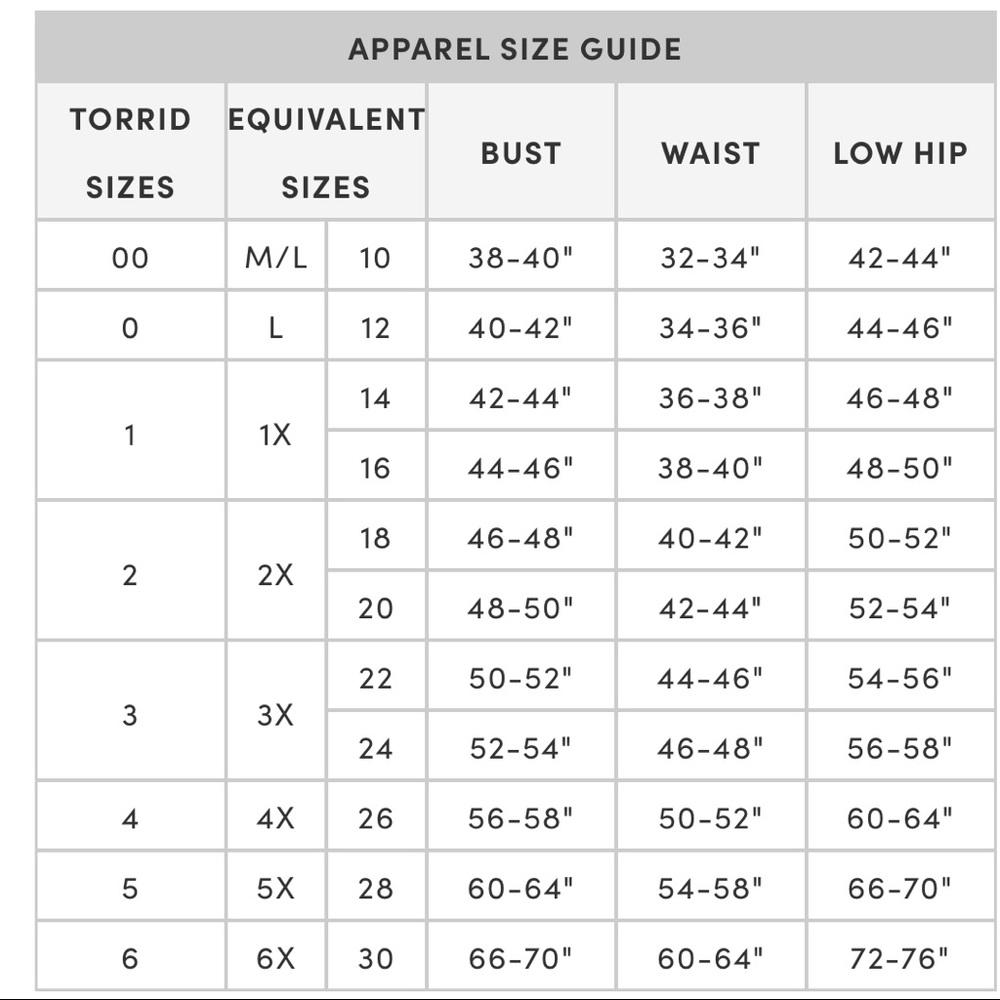Viewport: 1000px width, 1000px height.
Task: Click bust measurement 66-70" cell
Action: (521, 957)
